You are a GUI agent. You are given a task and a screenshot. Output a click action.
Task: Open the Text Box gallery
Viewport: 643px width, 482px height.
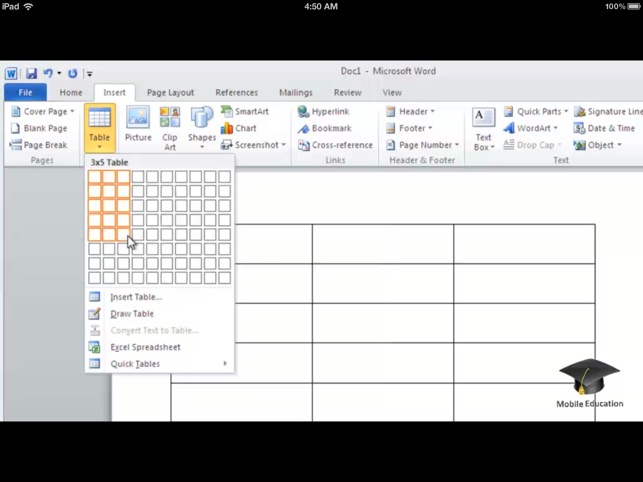tap(484, 129)
